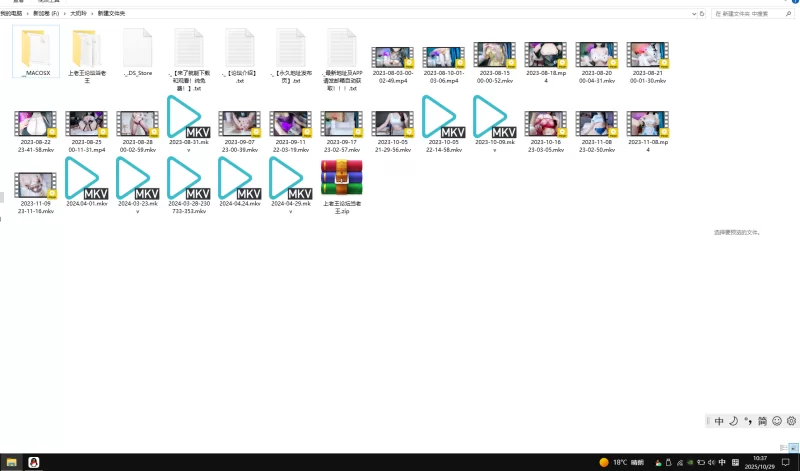The height and width of the screenshot is (471, 800).
Task: Select MKV file 2024.04.24.mkv
Action: (x=240, y=182)
